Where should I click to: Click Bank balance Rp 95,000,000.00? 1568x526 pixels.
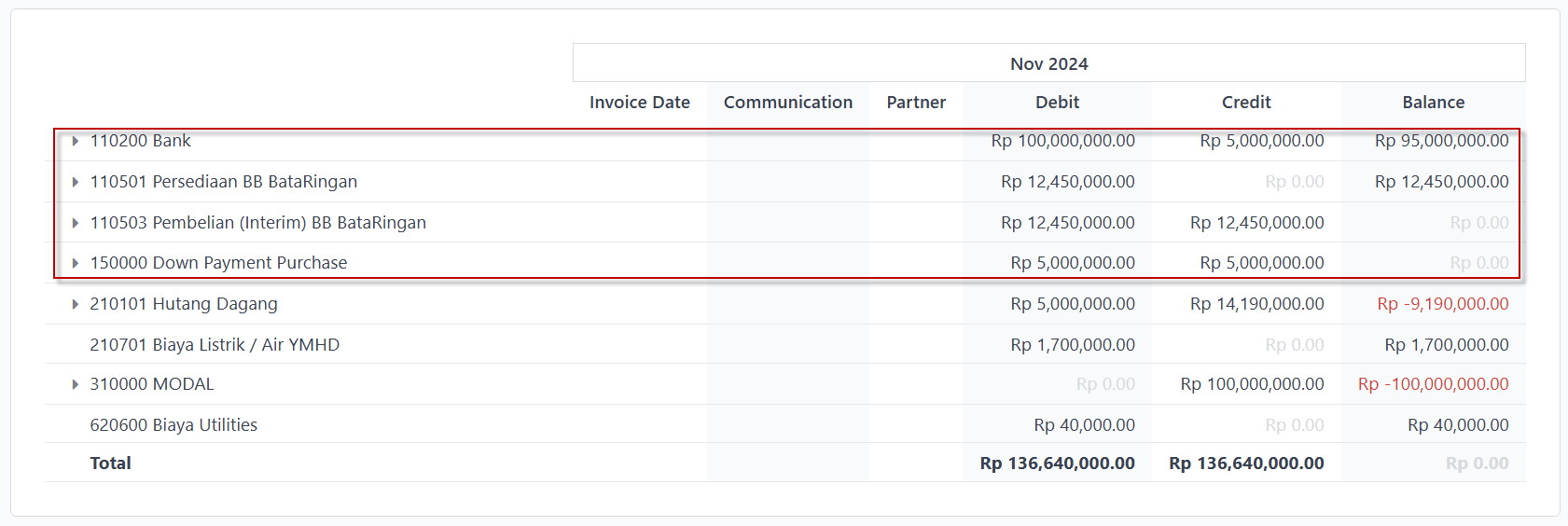1441,141
